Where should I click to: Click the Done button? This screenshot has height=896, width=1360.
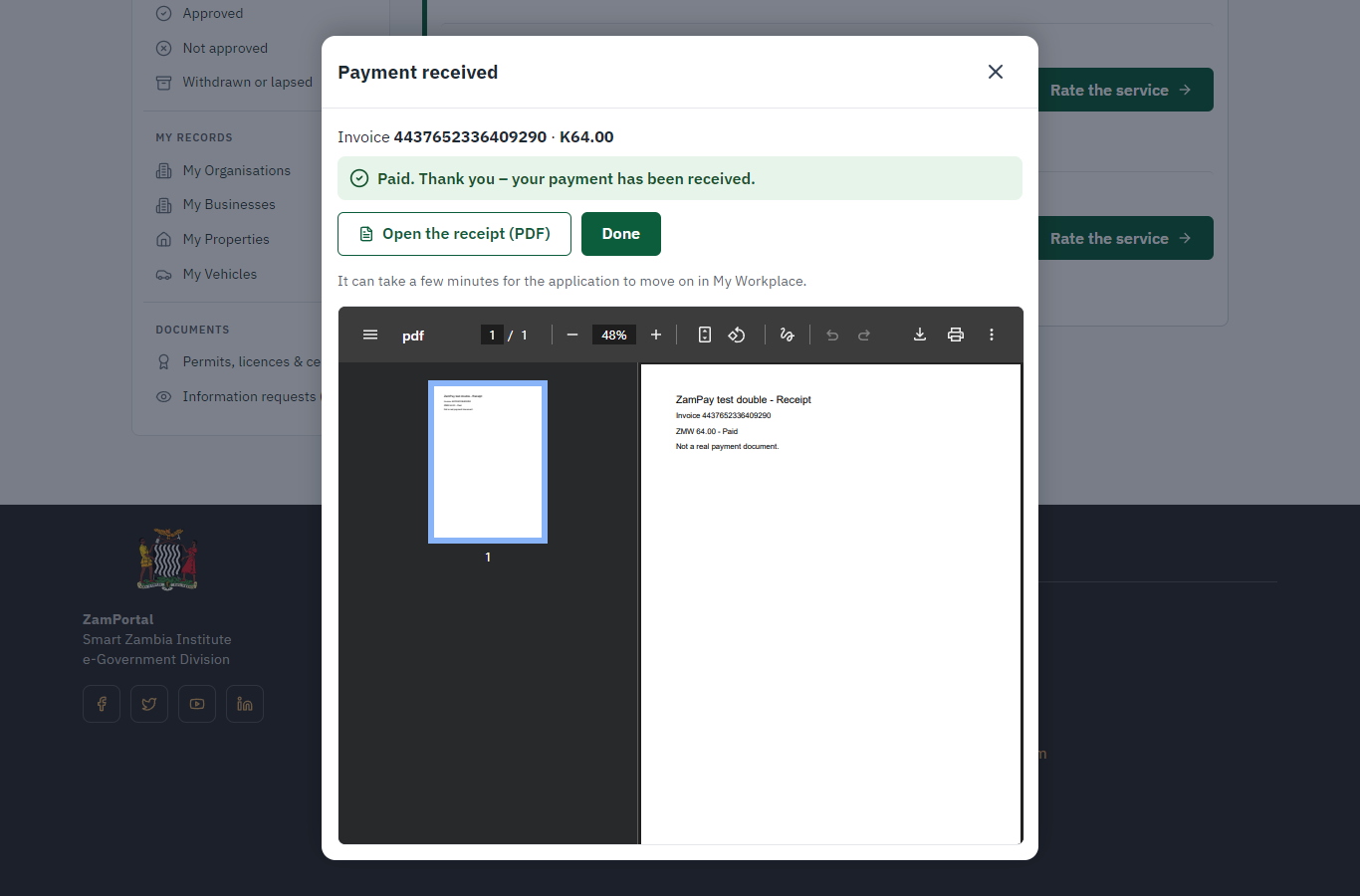(x=621, y=234)
